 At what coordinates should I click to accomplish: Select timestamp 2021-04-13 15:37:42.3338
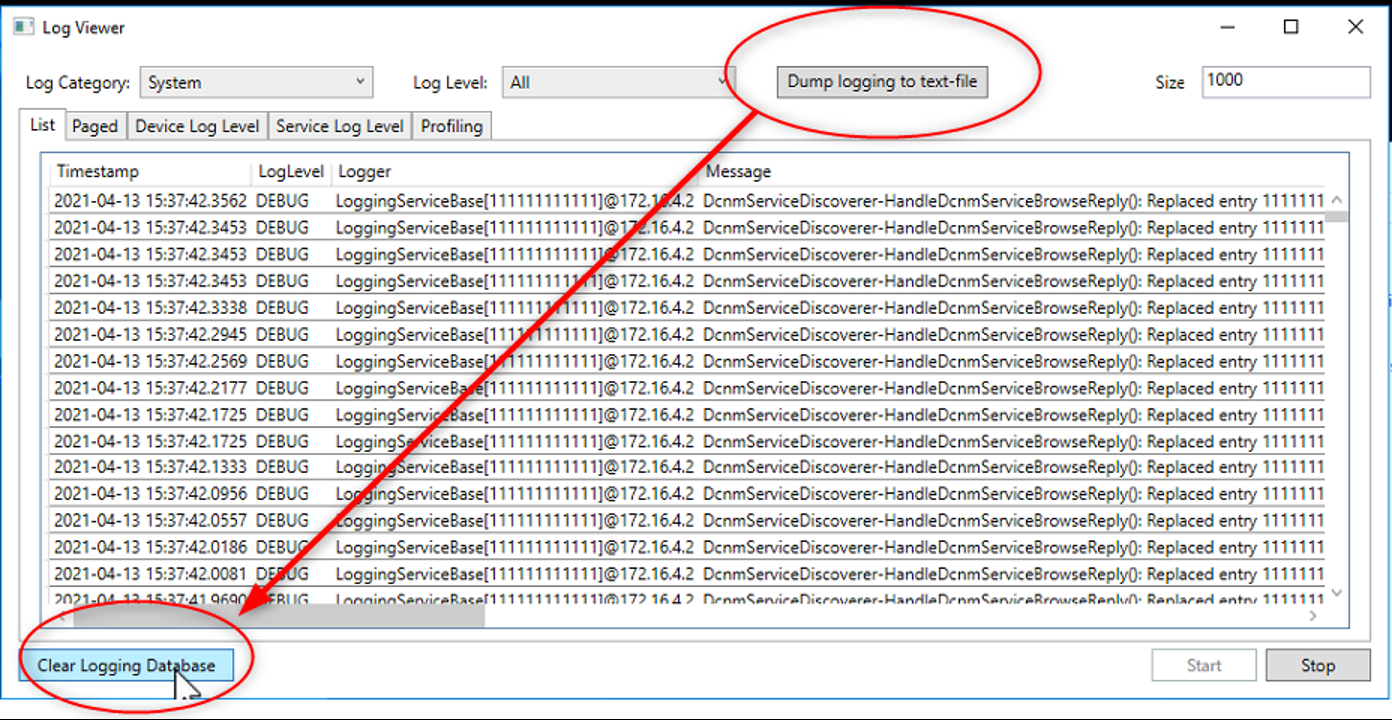pos(150,308)
